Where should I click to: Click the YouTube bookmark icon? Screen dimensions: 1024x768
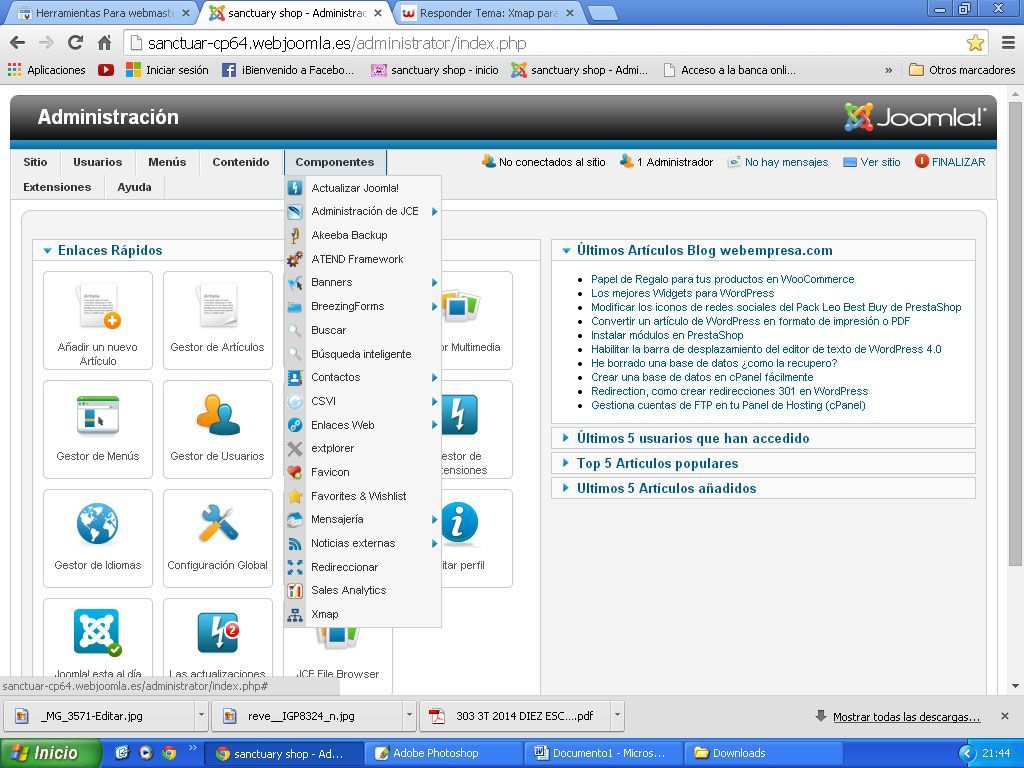coord(106,70)
